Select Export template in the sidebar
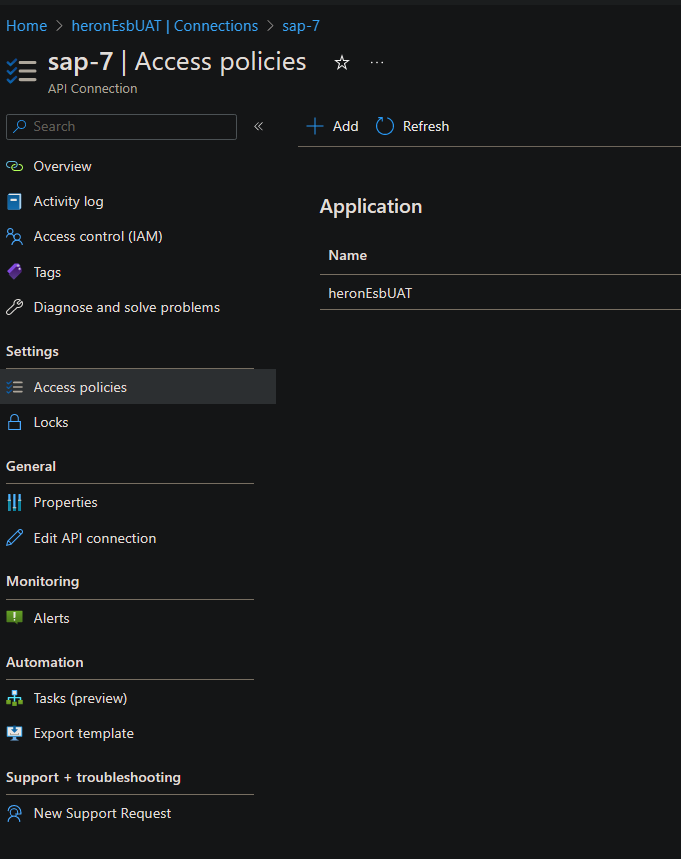The width and height of the screenshot is (681, 859). click(84, 734)
